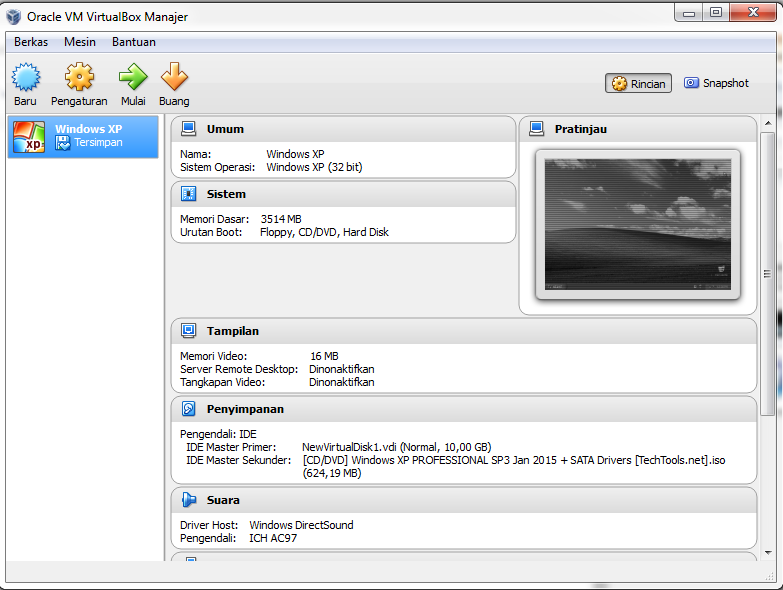Open the Tampilan section heading
Viewport: 783px width, 590px height.
pos(233,331)
